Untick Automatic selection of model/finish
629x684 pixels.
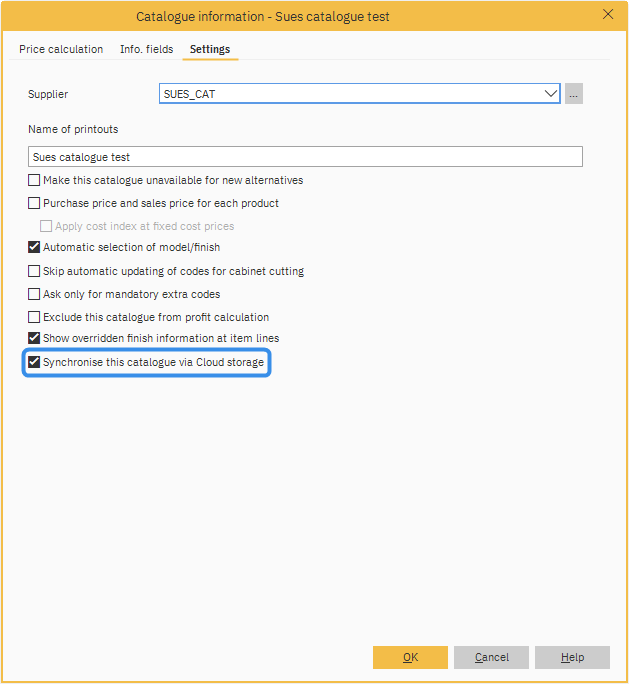pyautogui.click(x=35, y=247)
